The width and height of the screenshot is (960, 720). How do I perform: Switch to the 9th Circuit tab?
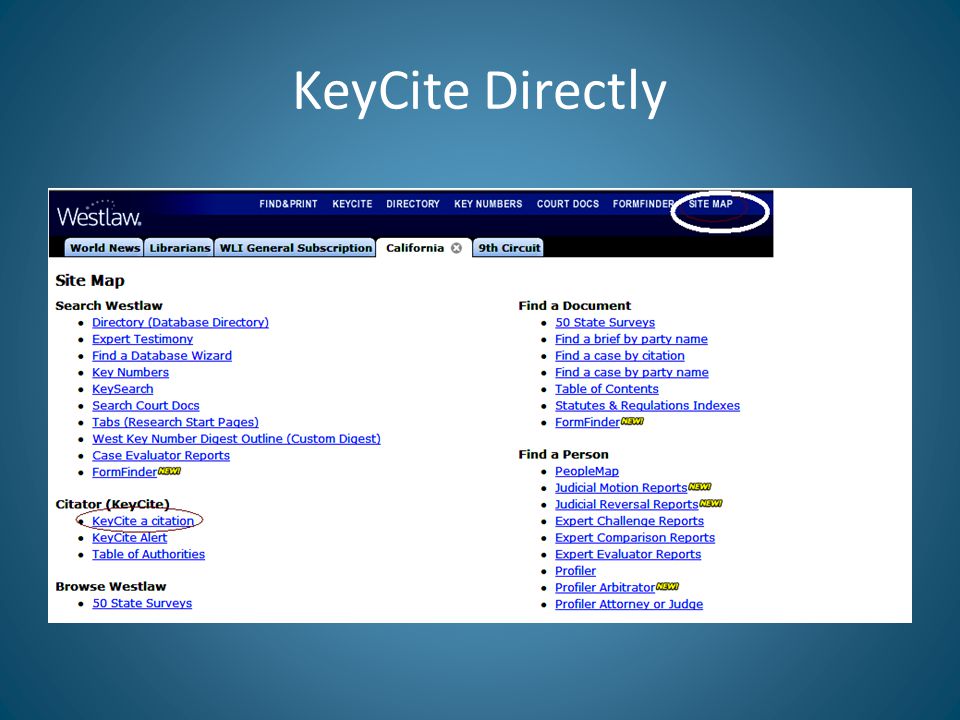coord(508,248)
